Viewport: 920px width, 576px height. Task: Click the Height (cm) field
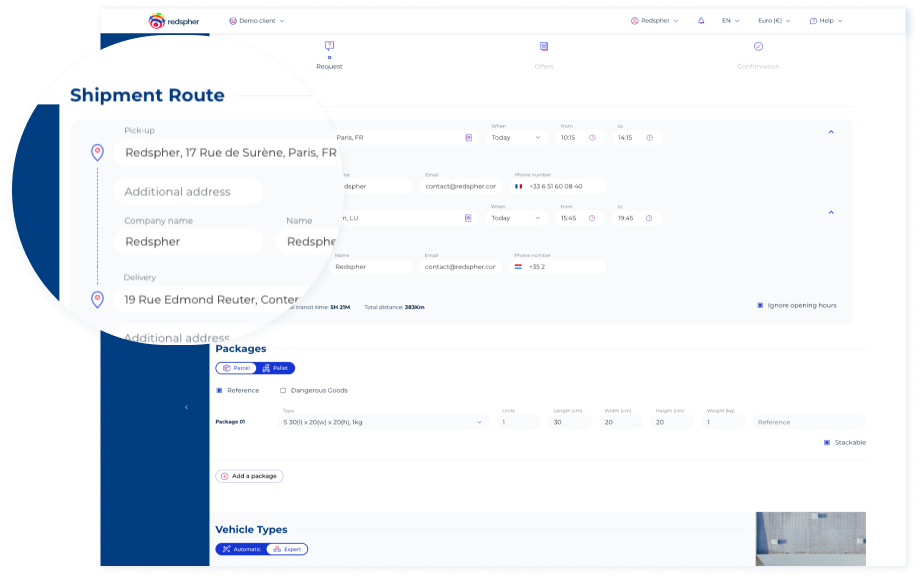click(672, 422)
